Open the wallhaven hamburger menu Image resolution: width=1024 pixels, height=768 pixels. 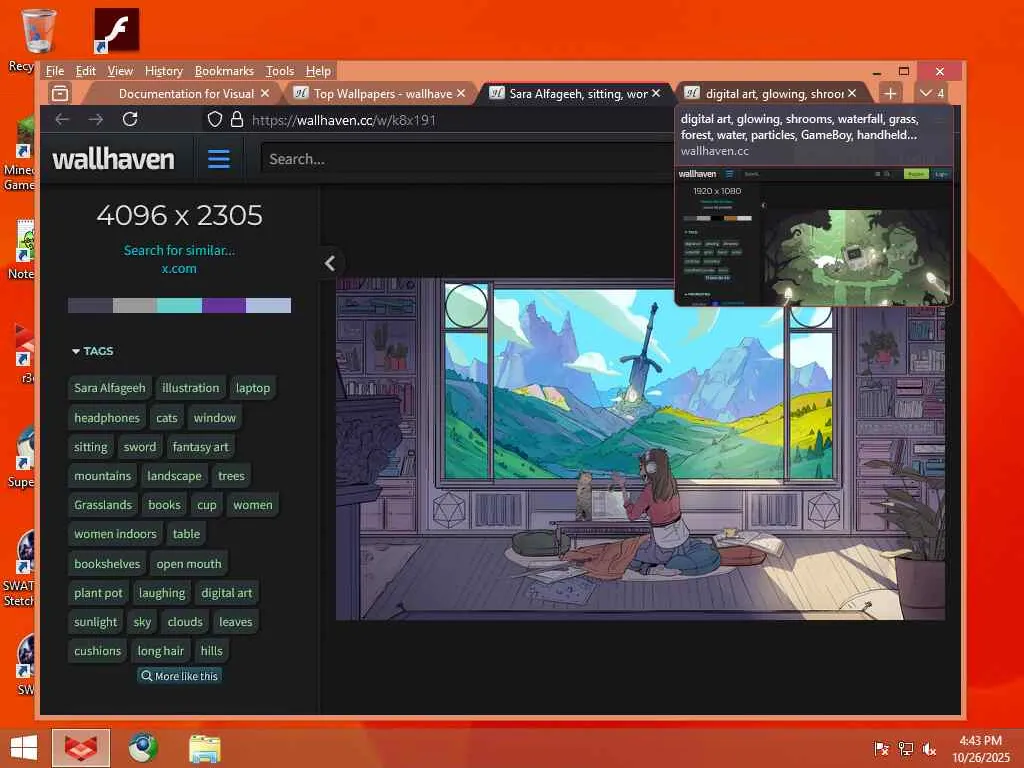[219, 159]
